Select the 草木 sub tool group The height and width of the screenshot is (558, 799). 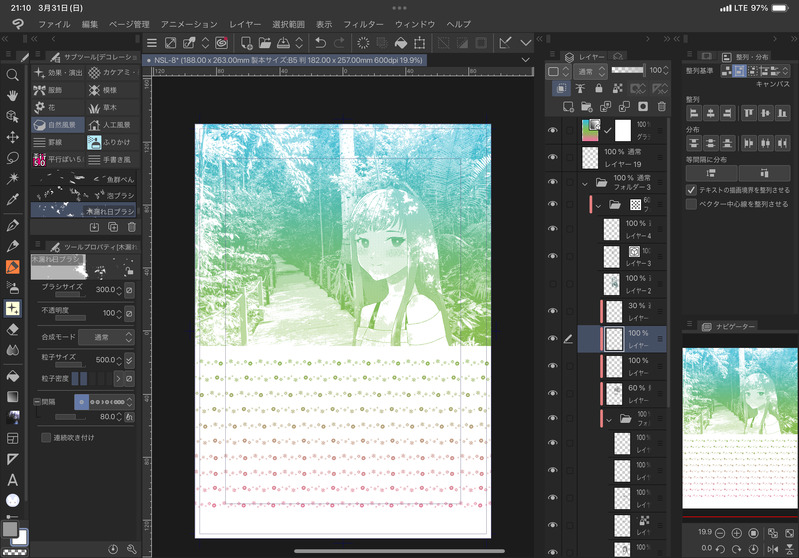coord(113,108)
